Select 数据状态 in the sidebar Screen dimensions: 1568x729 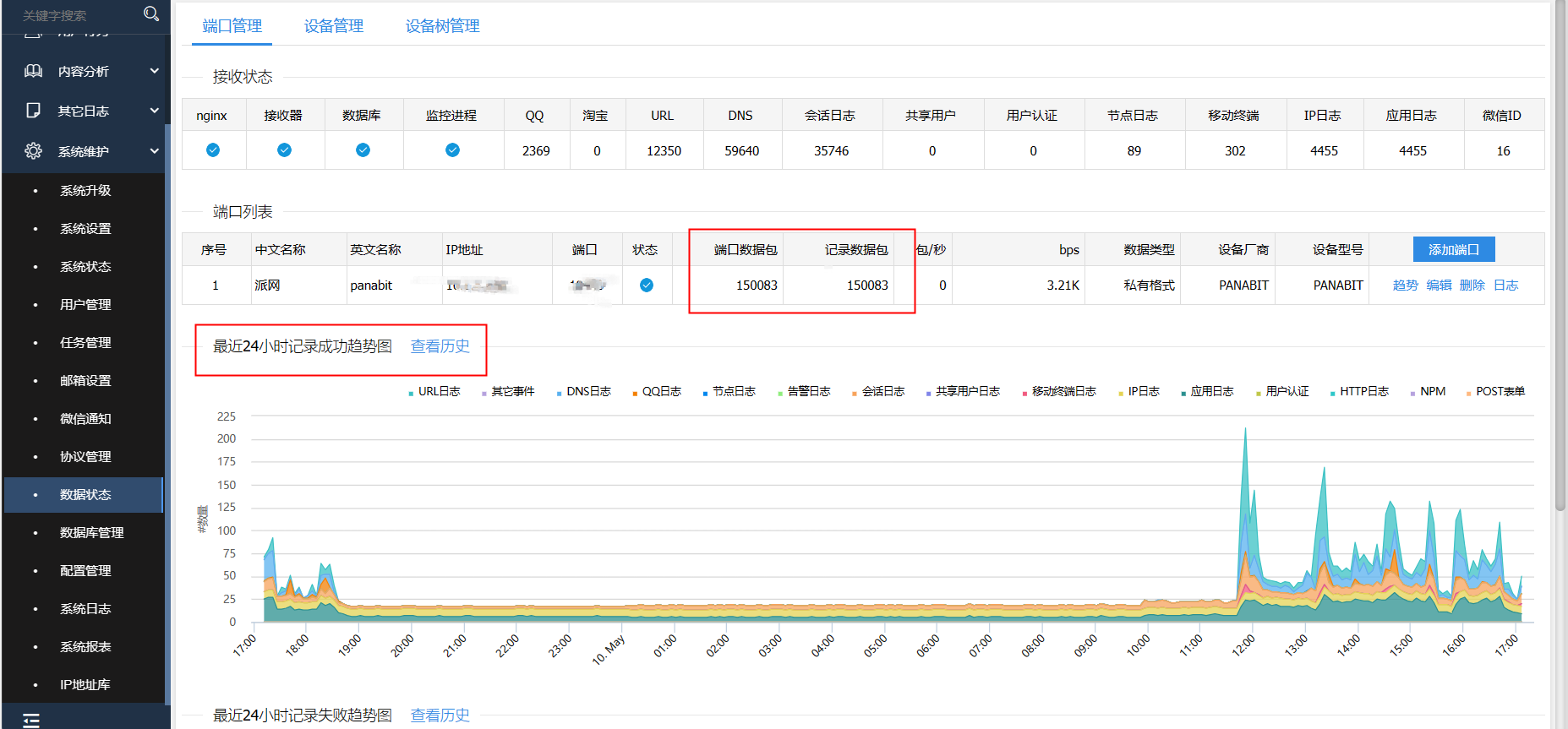pyautogui.click(x=85, y=495)
